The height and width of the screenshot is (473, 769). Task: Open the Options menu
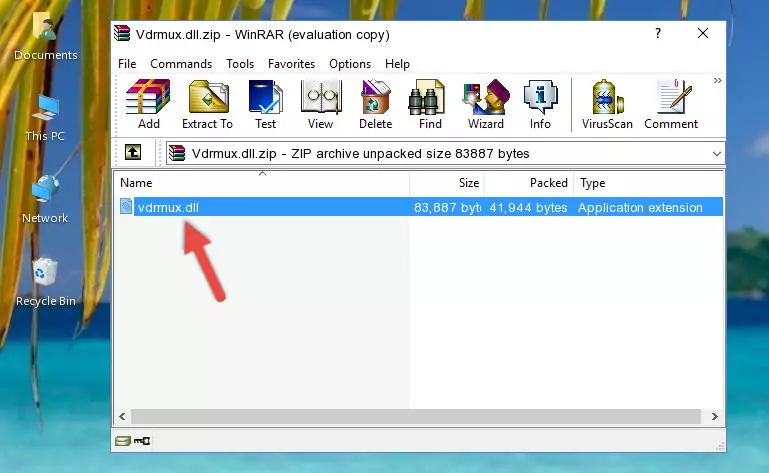point(350,64)
